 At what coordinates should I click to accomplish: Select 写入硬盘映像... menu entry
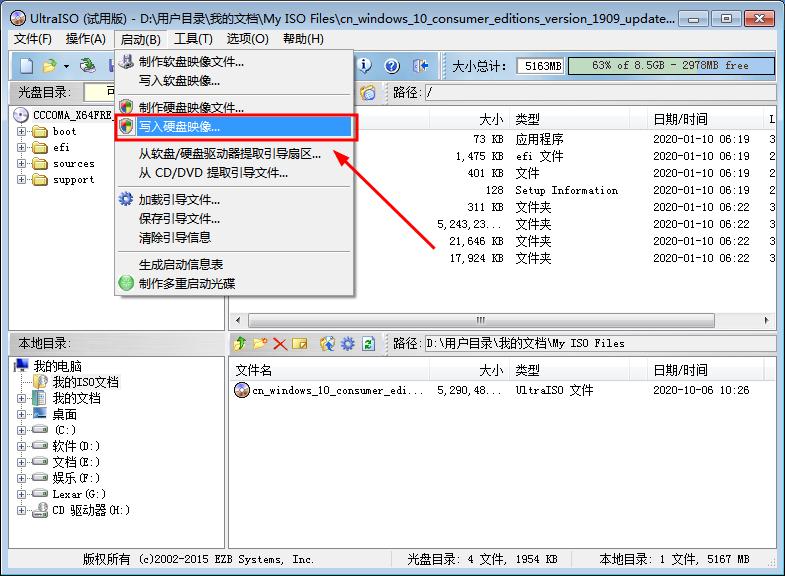pos(235,127)
